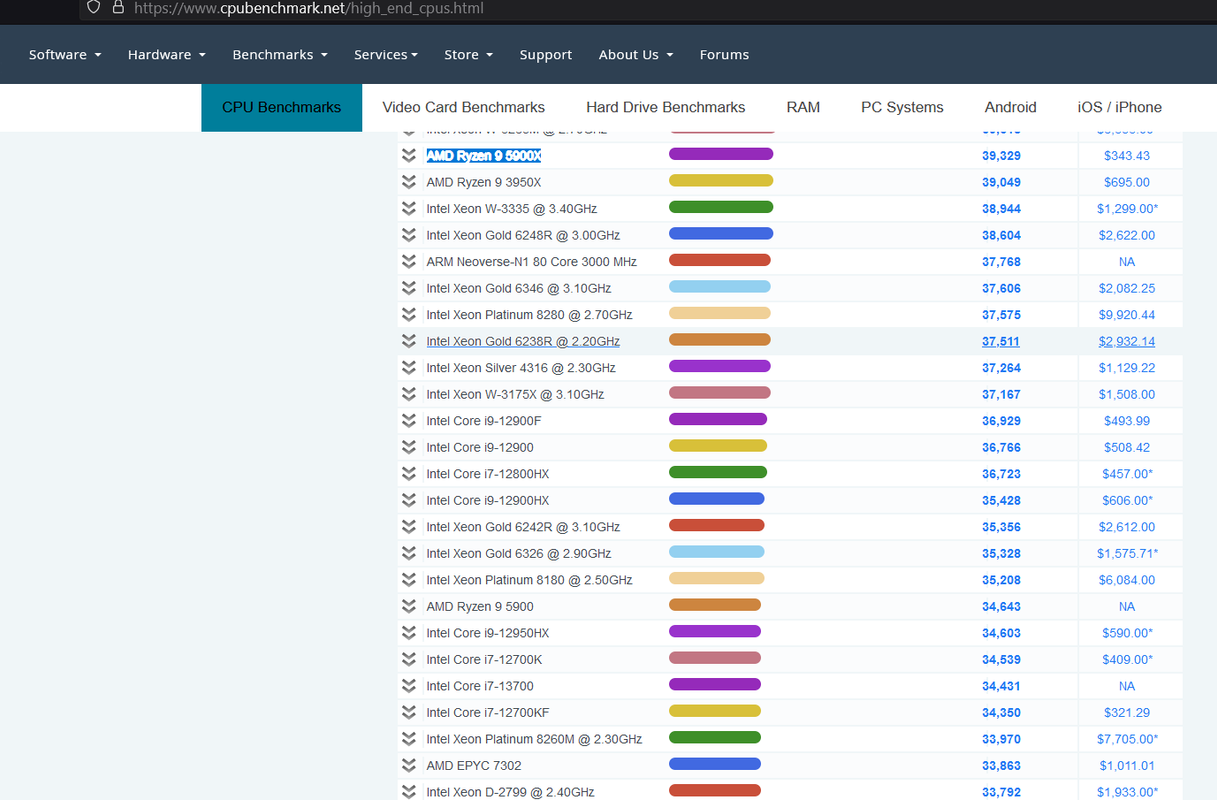
Task: Switch to Hard Drive Benchmarks tab
Action: (x=666, y=107)
